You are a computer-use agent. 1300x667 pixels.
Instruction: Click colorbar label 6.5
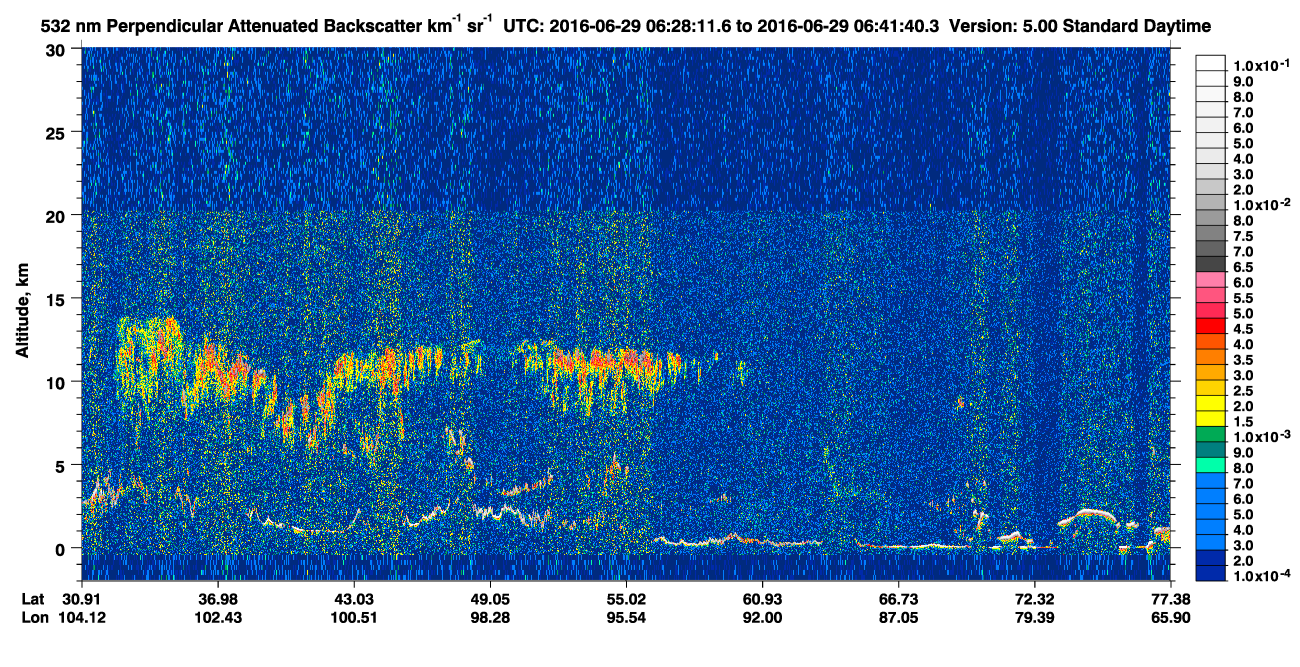[x=1243, y=267]
